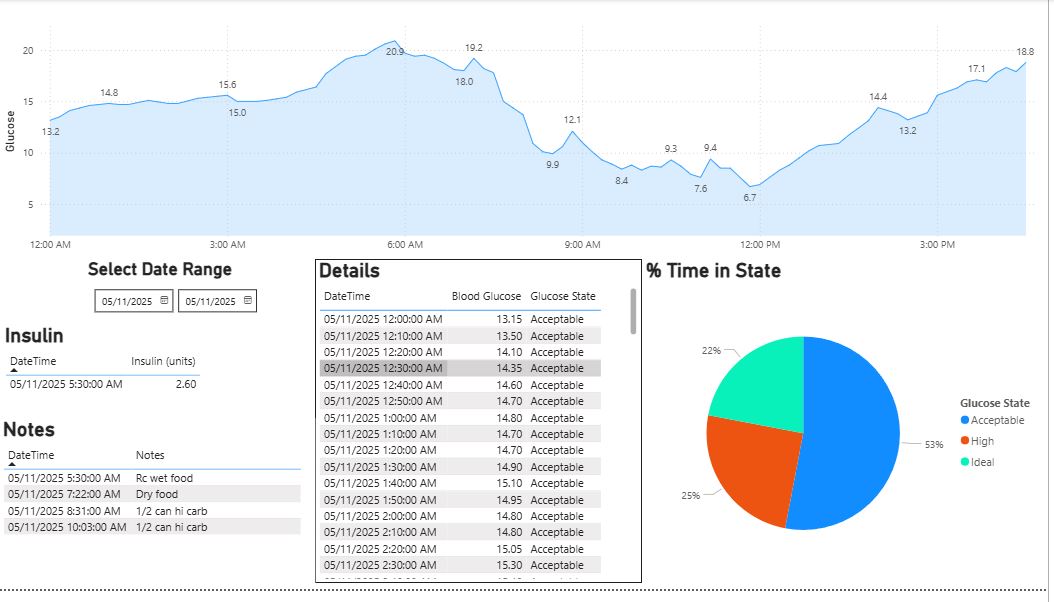Click the sort arrow under Insulin DateTime header
Image resolution: width=1054 pixels, height=602 pixels.
coord(14,370)
